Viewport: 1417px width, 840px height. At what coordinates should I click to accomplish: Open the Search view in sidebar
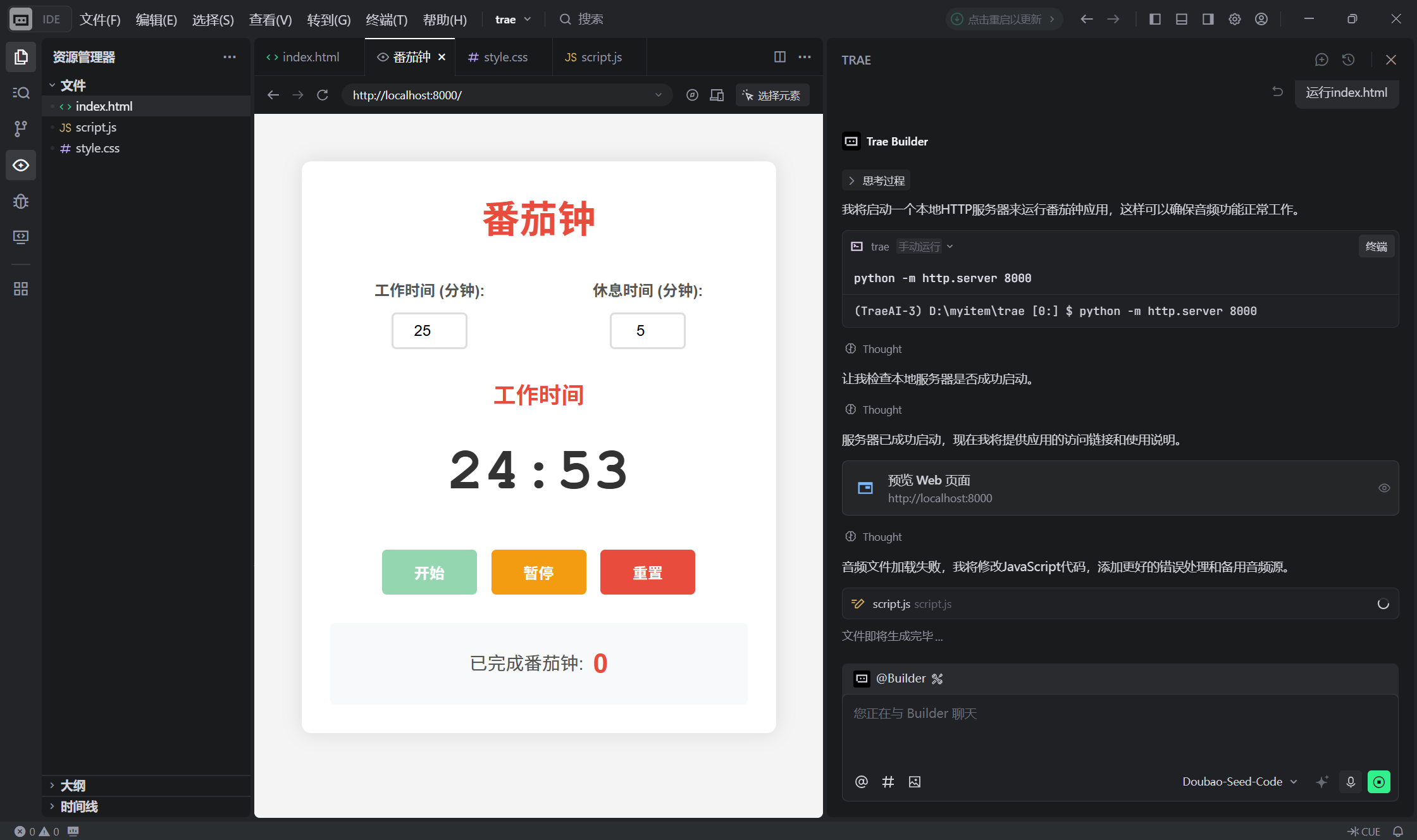click(20, 93)
